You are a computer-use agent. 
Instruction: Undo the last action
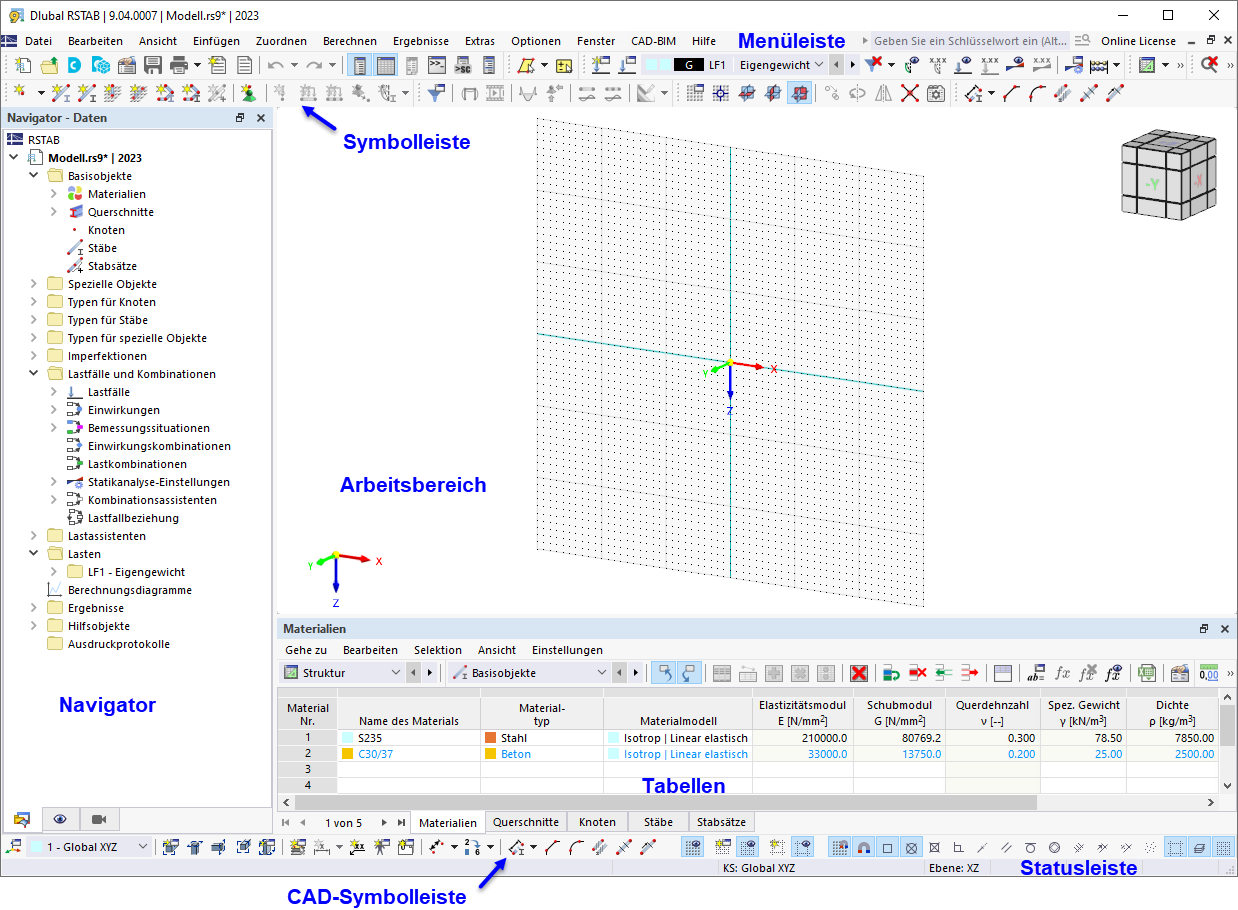coord(276,65)
